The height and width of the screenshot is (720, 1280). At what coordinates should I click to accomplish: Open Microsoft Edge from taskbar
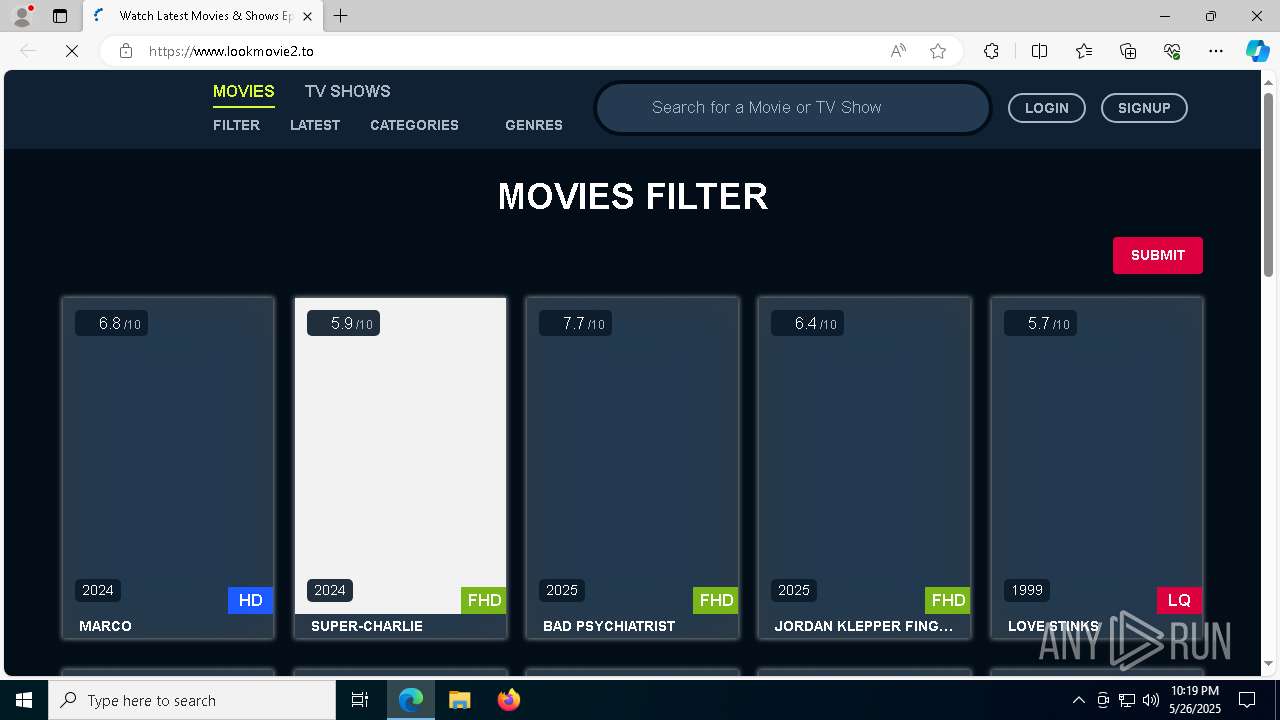411,700
